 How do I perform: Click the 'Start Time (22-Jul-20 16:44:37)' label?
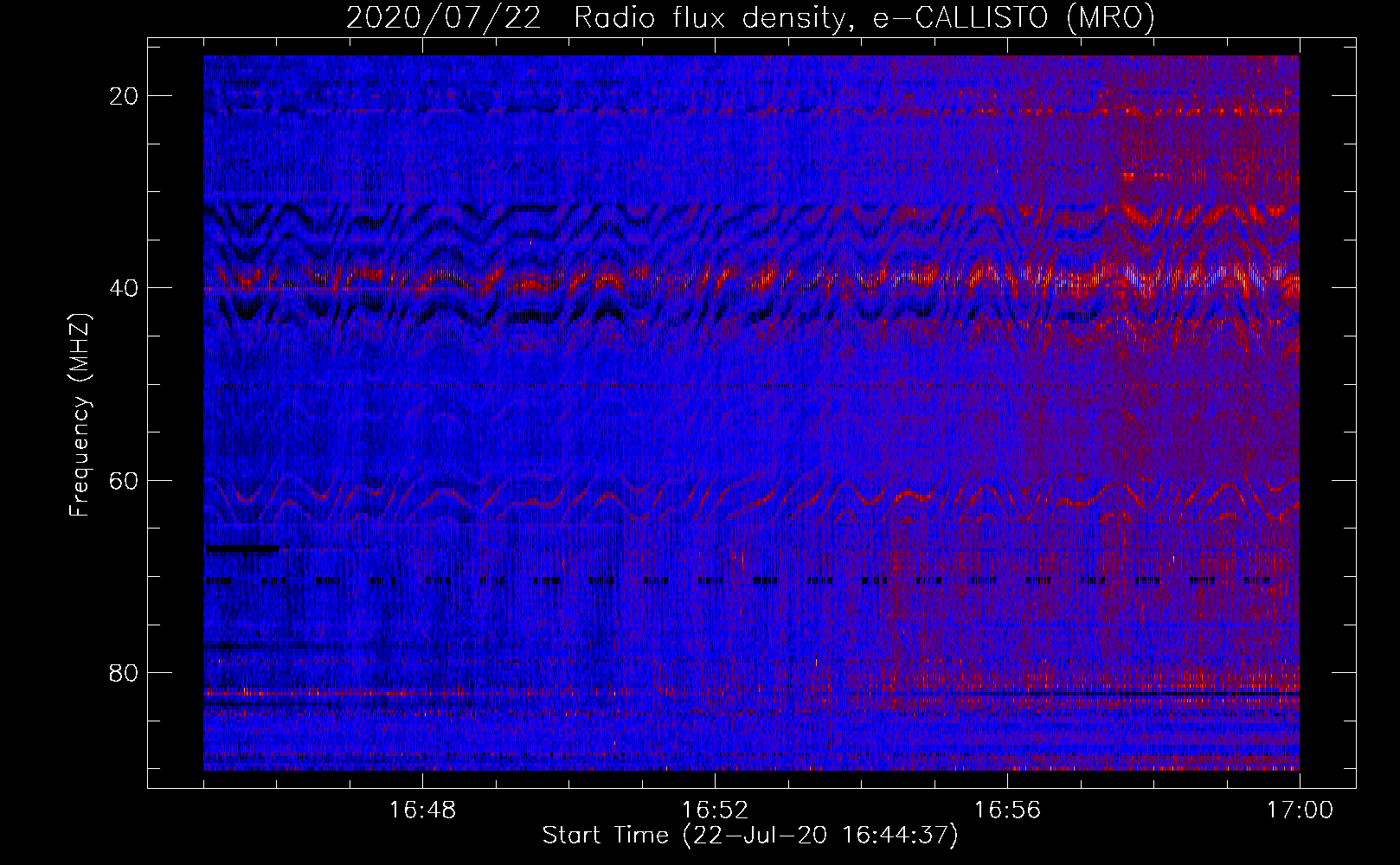pyautogui.click(x=750, y=836)
